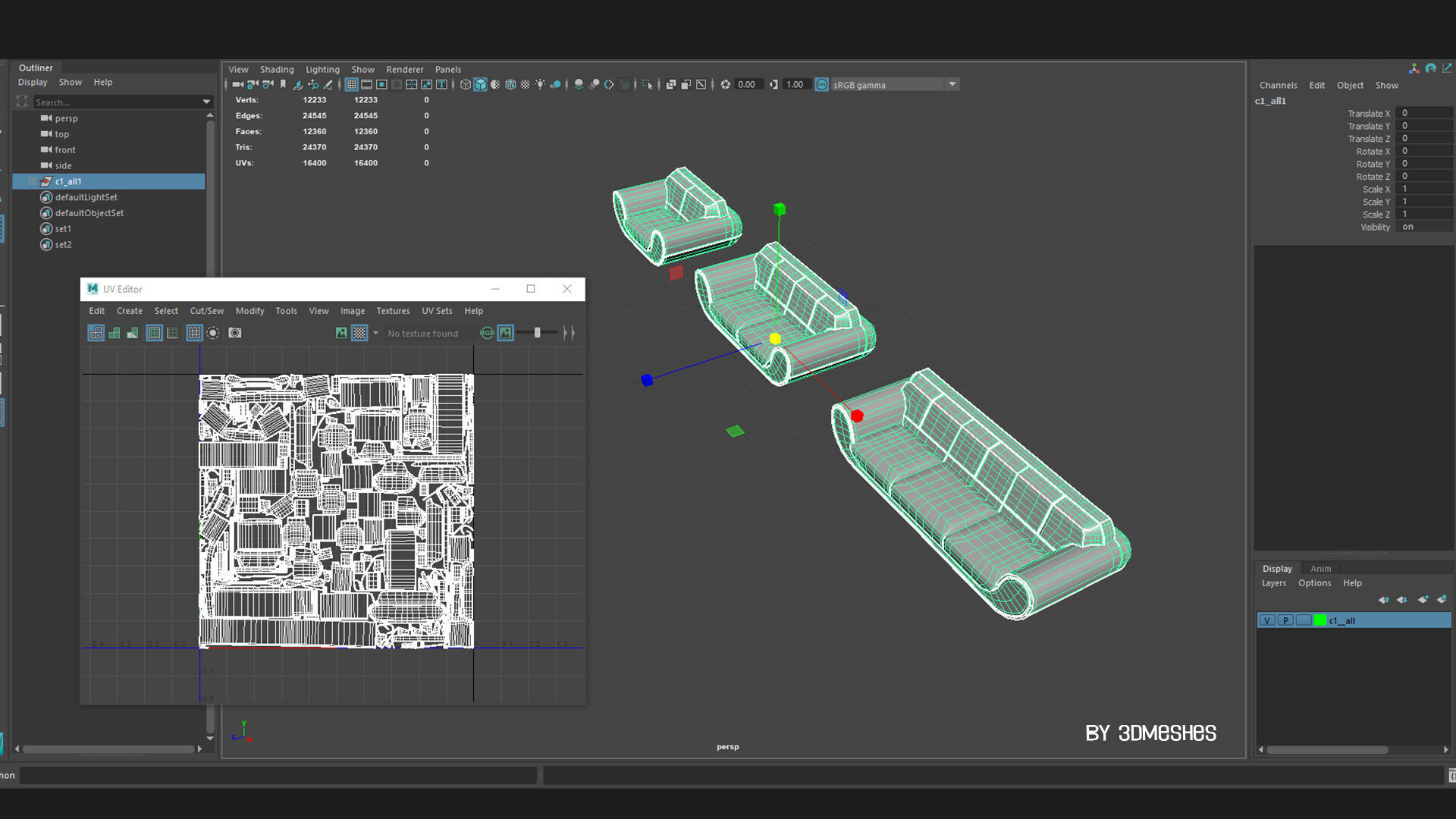Toggle layer visibility V box for c1_all

(1266, 620)
